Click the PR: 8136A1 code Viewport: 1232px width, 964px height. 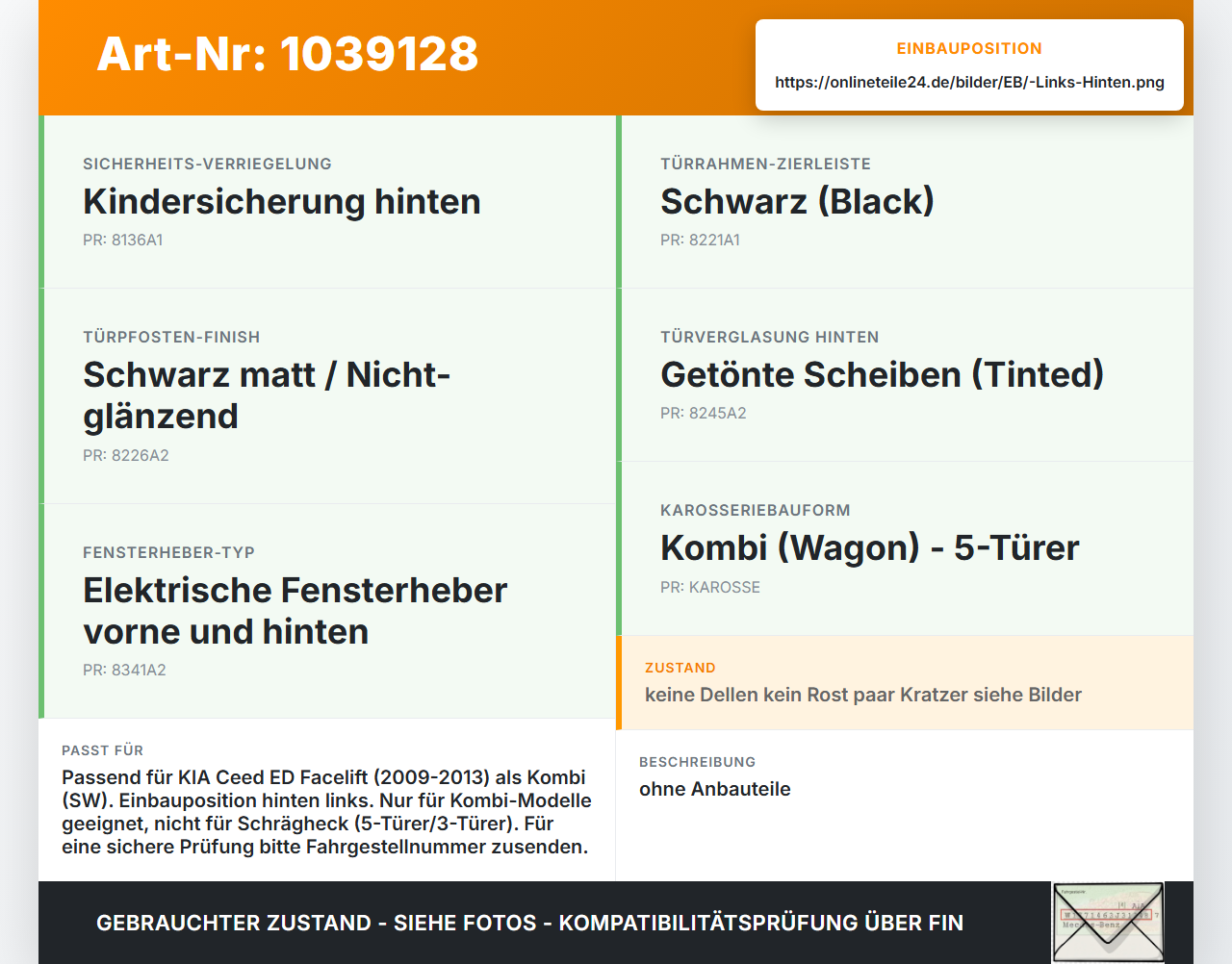pos(123,241)
